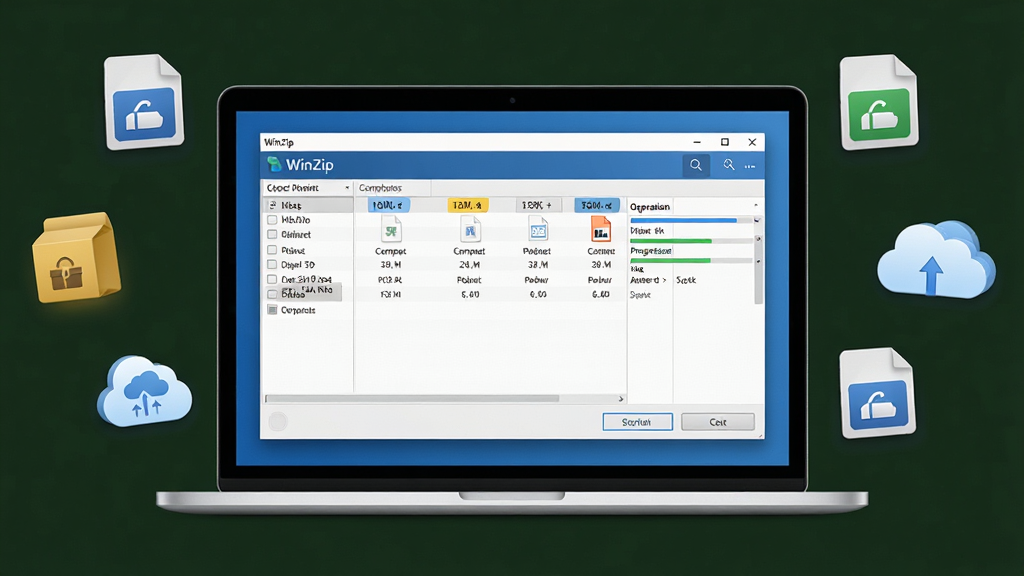Click the "24.M" size under the blue document
The image size is (1024, 576).
(469, 265)
